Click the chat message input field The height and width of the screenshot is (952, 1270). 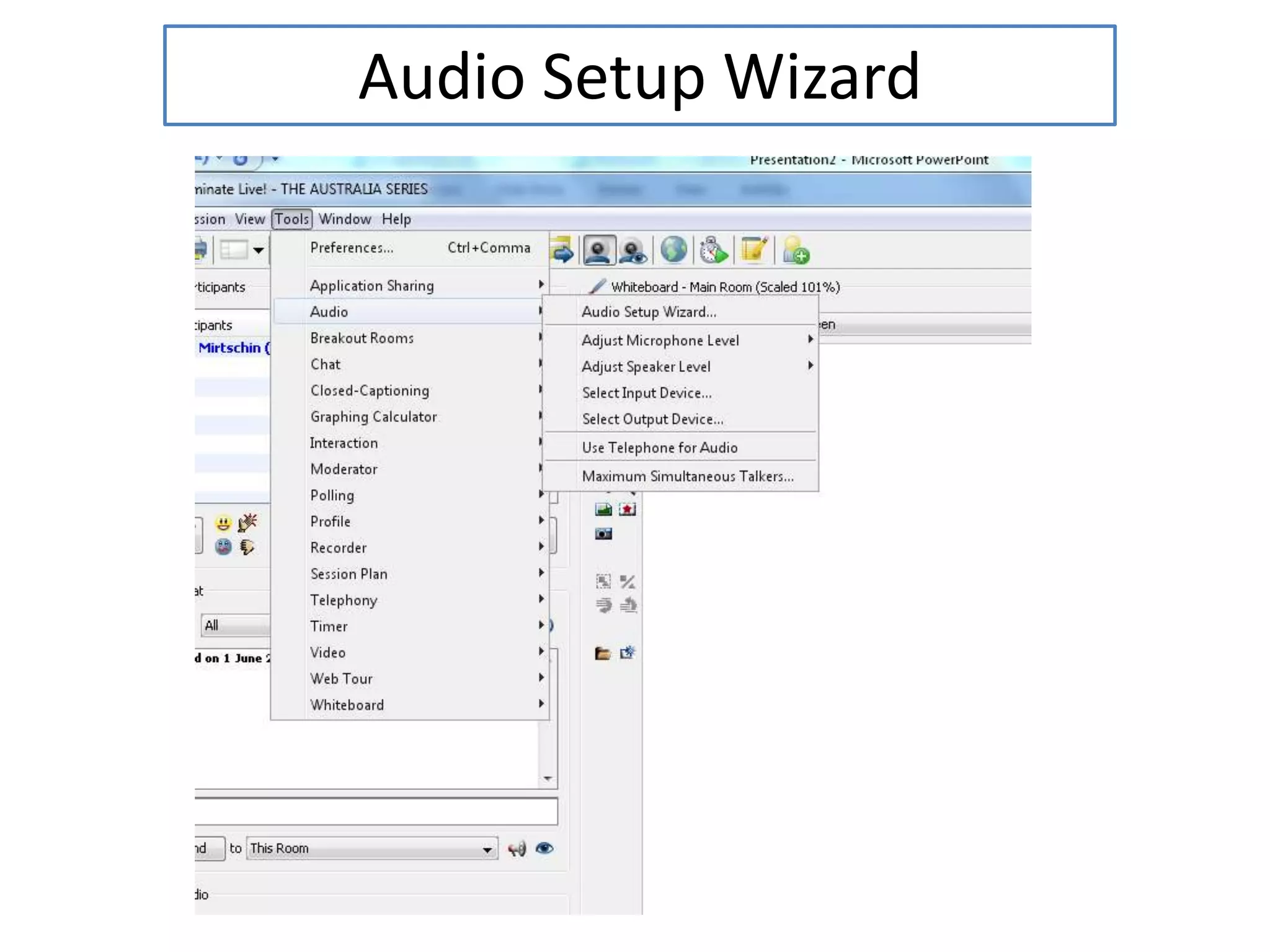coord(376,811)
